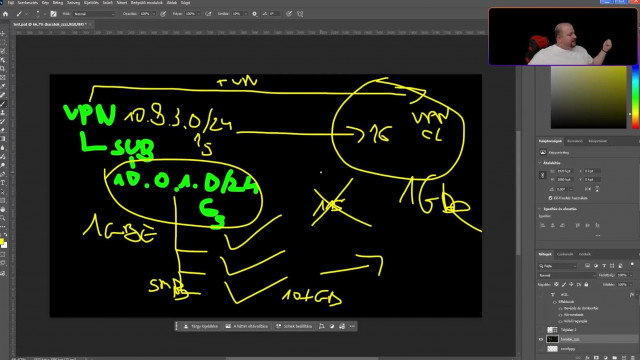The width and height of the screenshot is (640, 360).
Task: Toggle the layer filtering on/off switch
Action: (x=632, y=265)
